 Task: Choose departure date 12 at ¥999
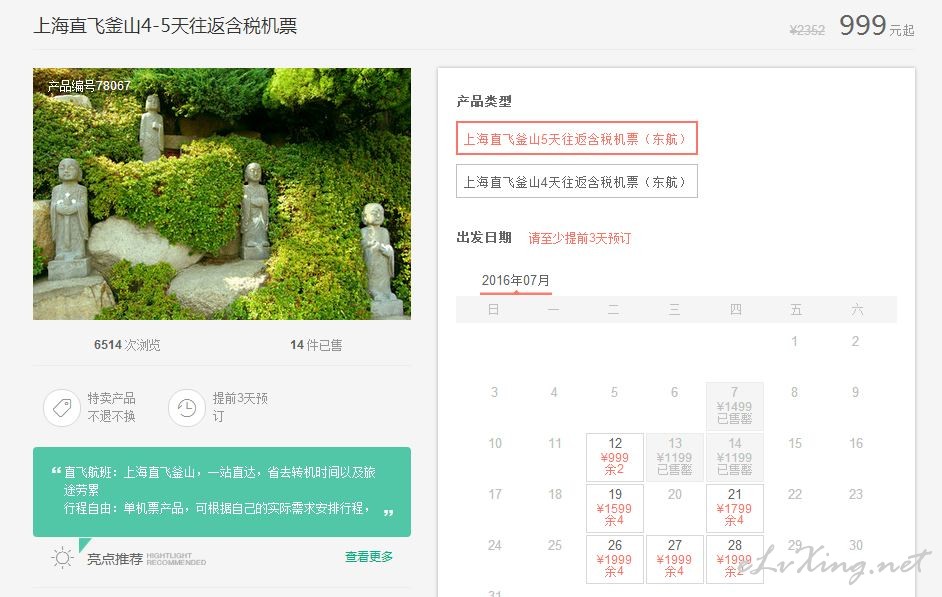coord(615,457)
